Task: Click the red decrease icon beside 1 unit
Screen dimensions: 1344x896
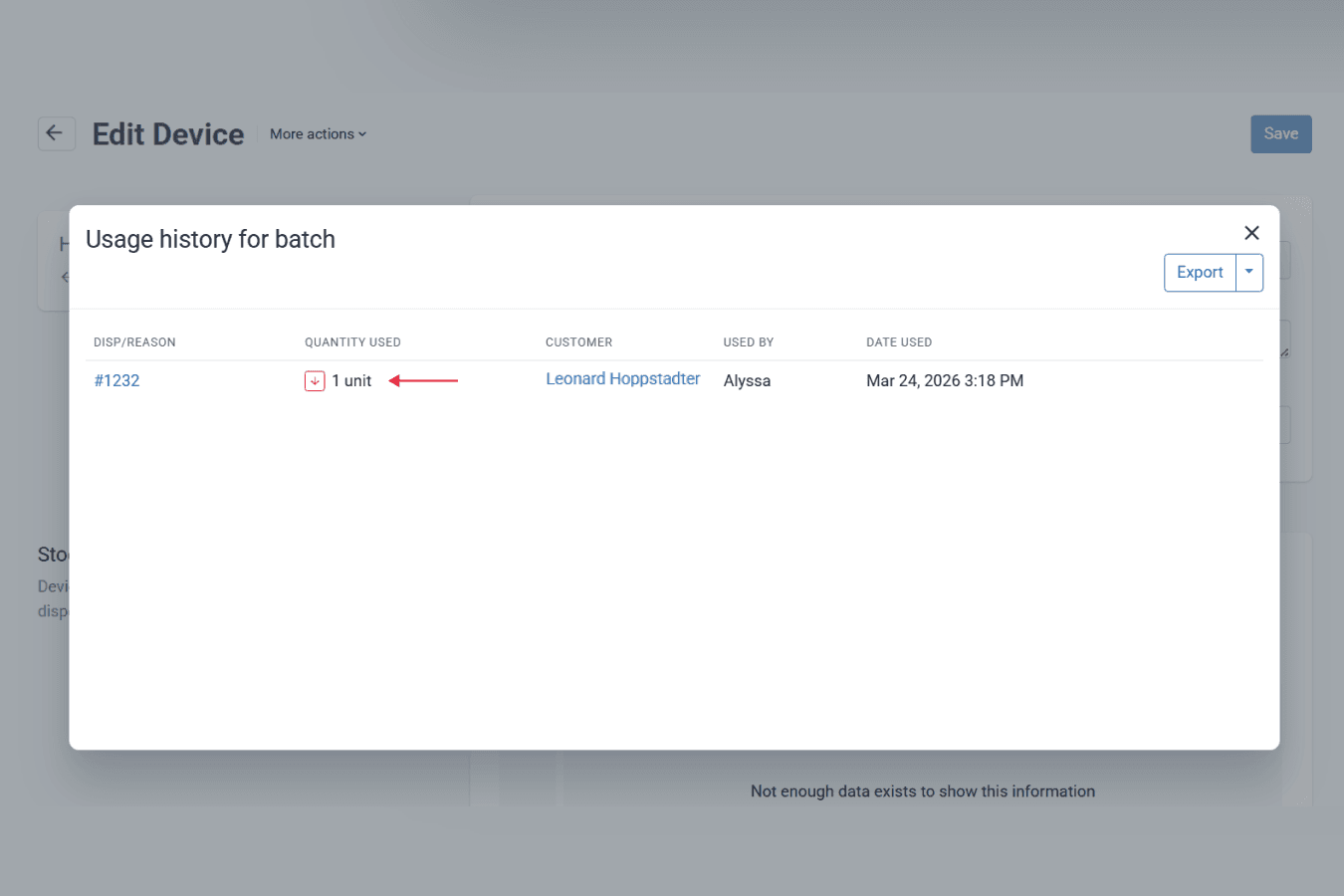Action: coord(315,380)
